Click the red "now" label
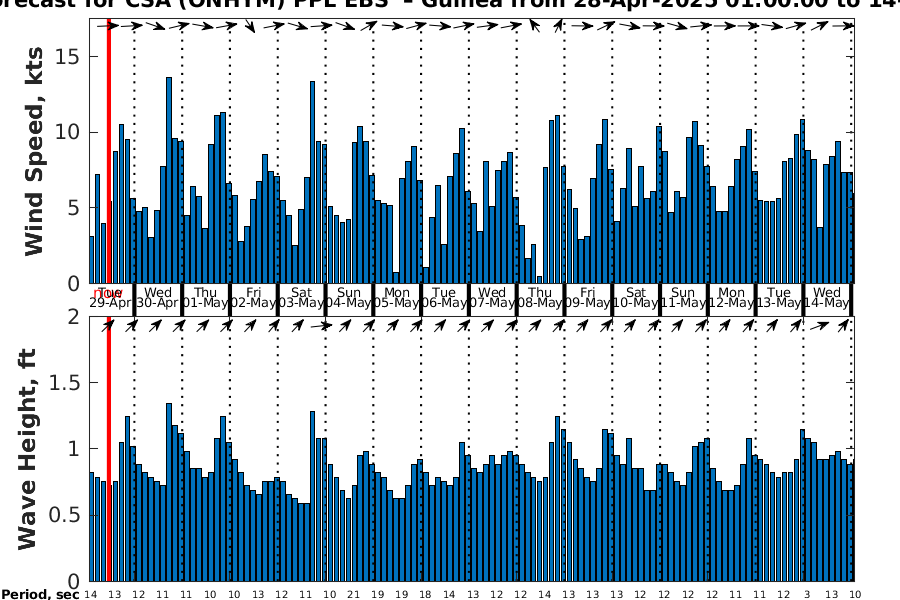The height and width of the screenshot is (600, 900). click(107, 294)
